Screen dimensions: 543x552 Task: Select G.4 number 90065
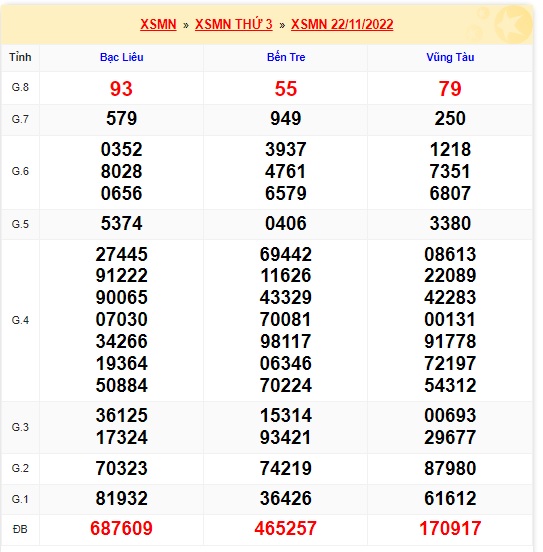121,297
